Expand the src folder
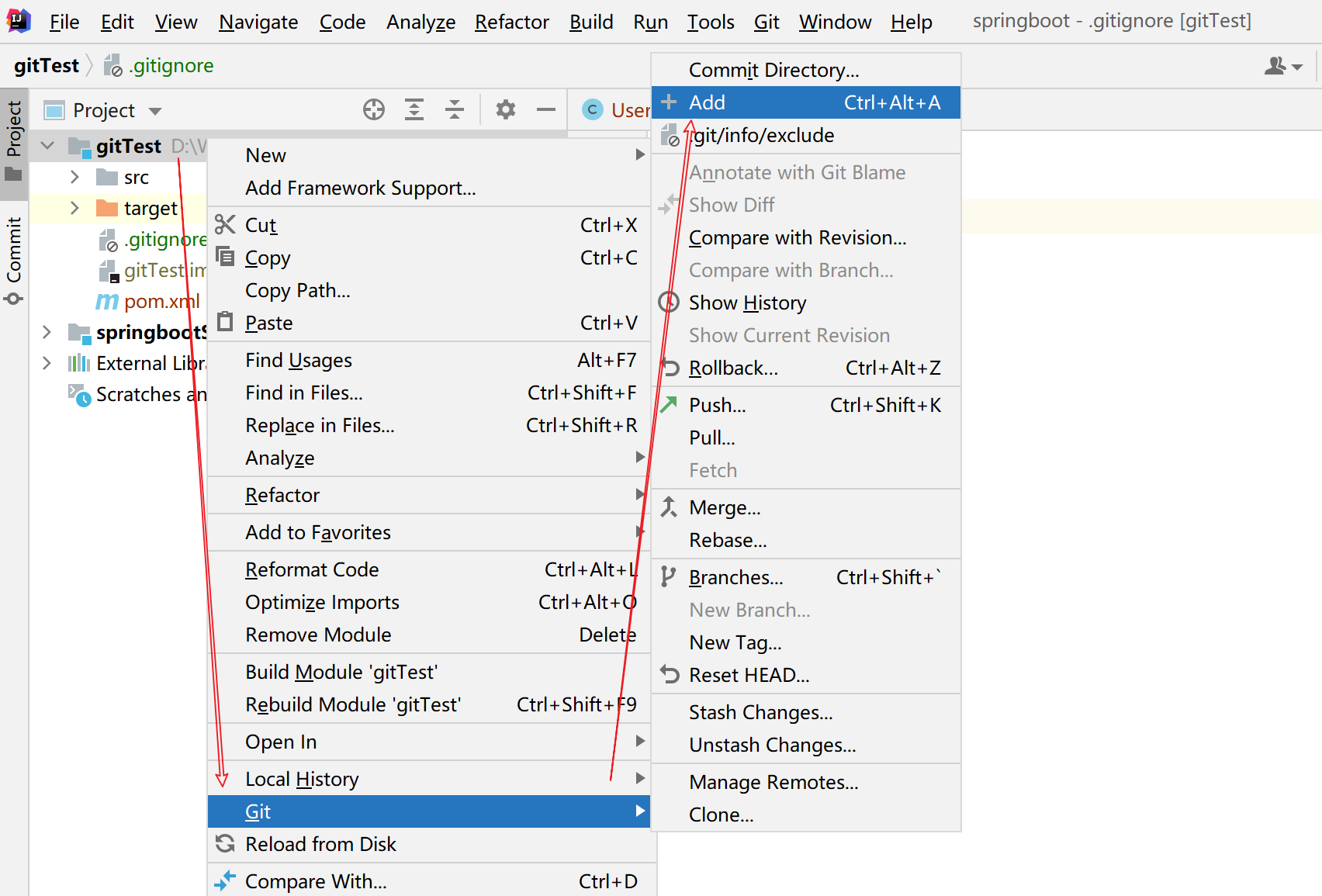The width and height of the screenshot is (1322, 896). [74, 178]
